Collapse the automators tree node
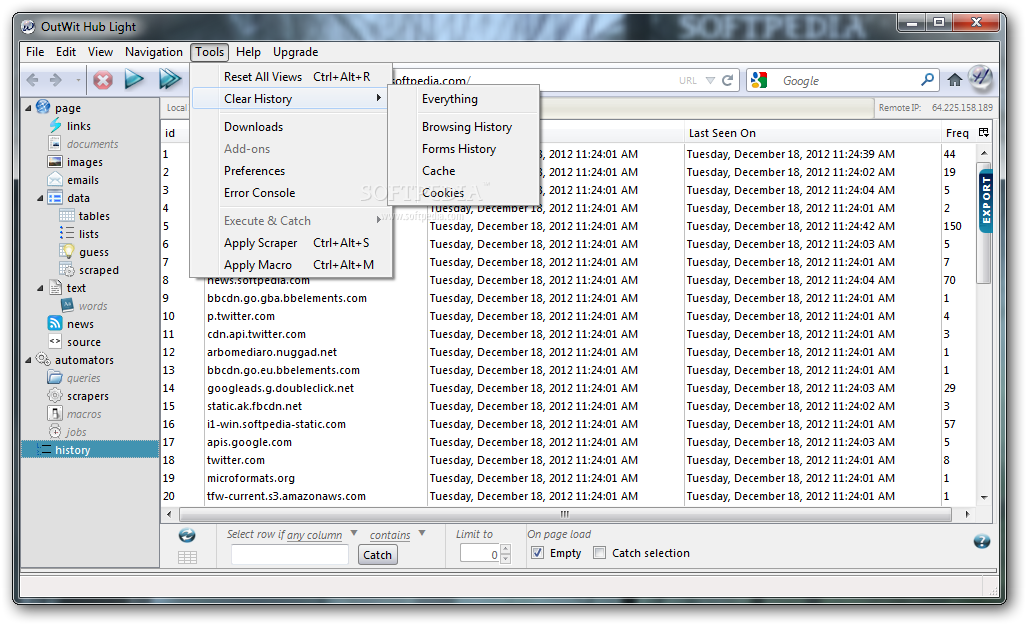The width and height of the screenshot is (1027, 625). [28, 360]
